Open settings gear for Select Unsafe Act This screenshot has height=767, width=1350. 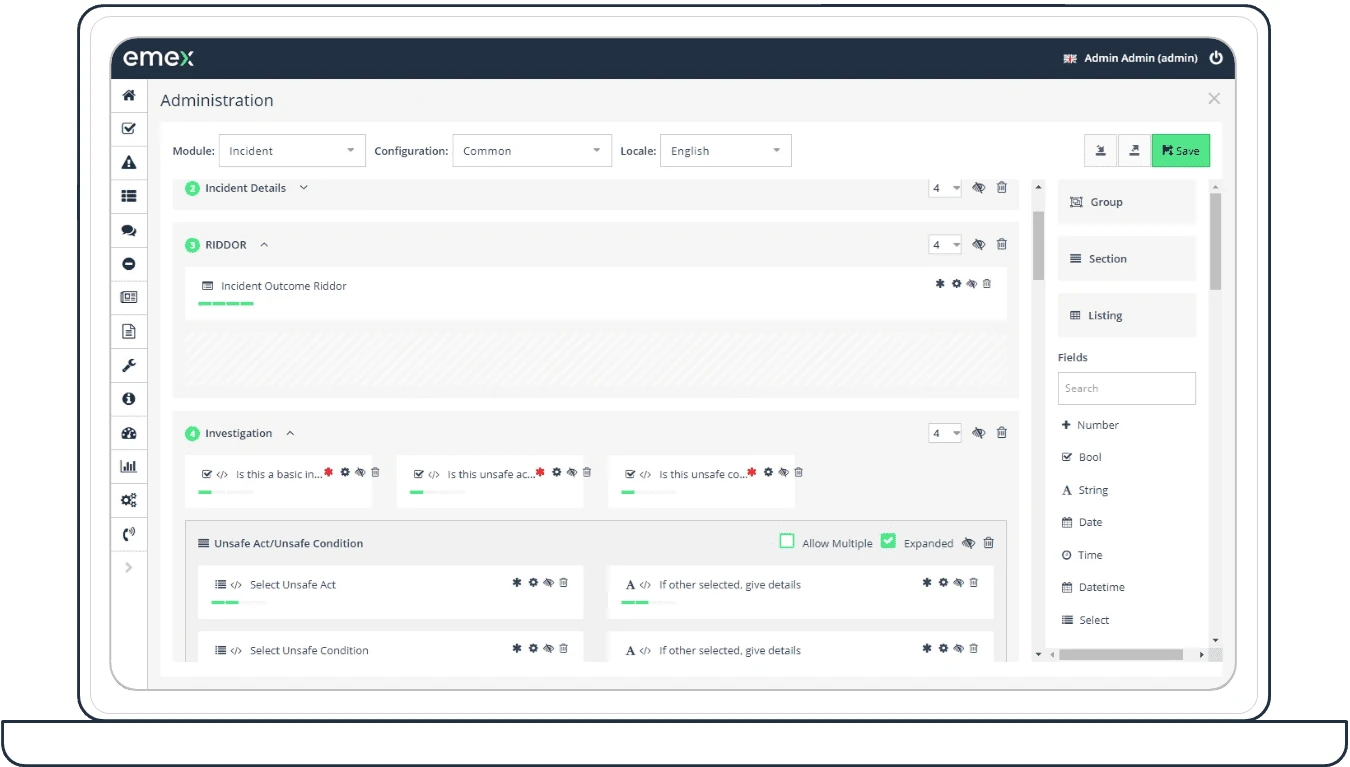click(533, 582)
